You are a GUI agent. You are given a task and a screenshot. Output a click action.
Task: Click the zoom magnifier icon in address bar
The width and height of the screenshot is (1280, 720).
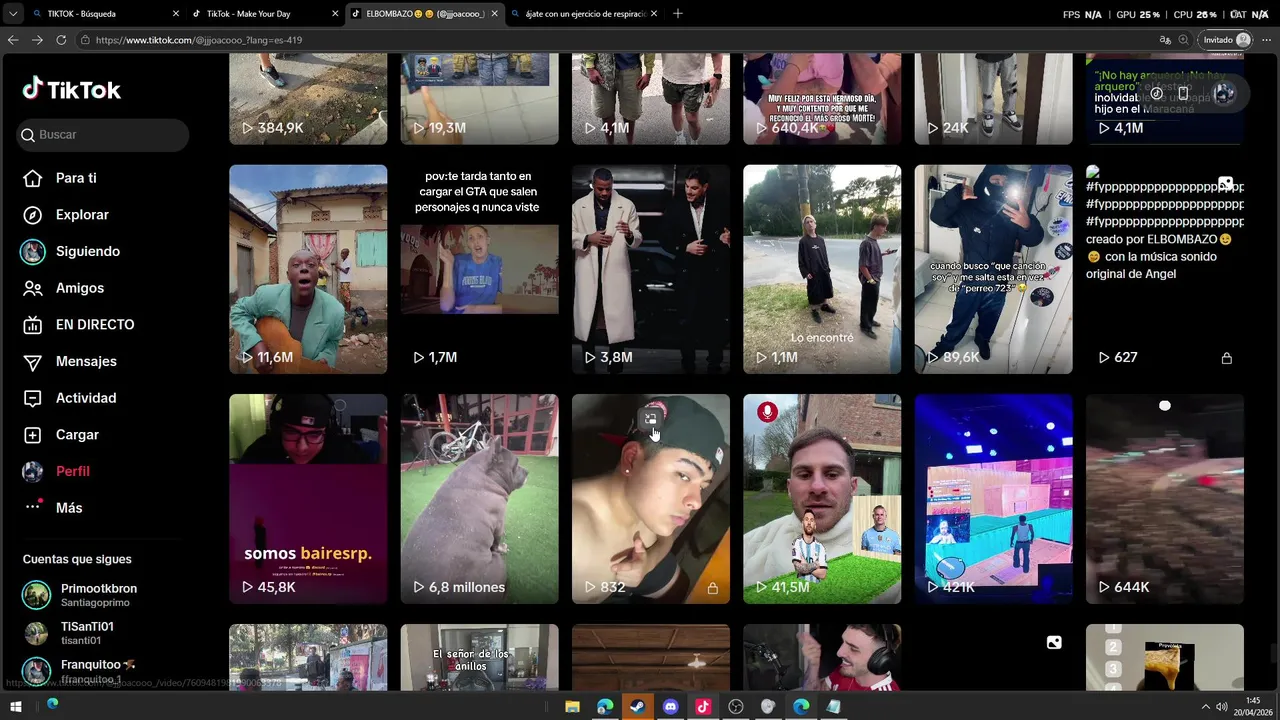[x=1184, y=40]
